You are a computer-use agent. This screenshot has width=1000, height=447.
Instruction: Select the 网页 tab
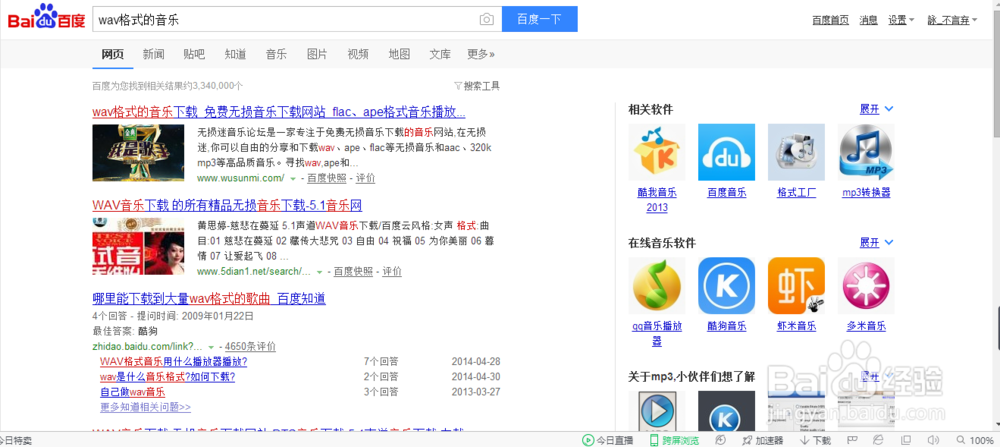click(x=113, y=54)
